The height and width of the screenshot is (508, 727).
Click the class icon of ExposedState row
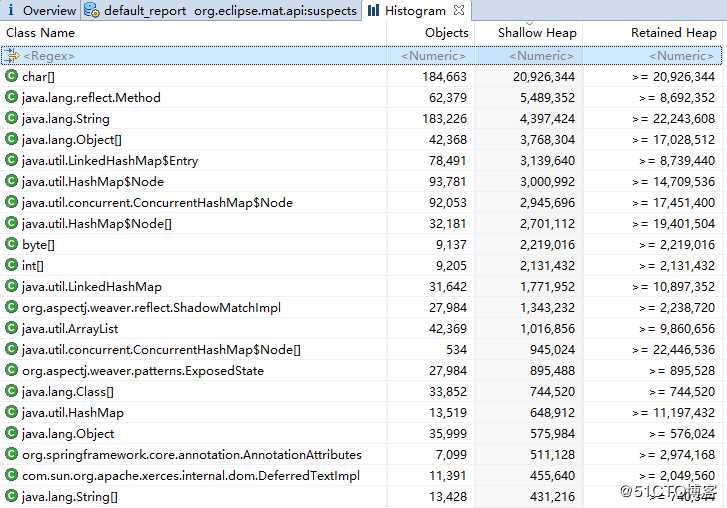click(x=11, y=370)
